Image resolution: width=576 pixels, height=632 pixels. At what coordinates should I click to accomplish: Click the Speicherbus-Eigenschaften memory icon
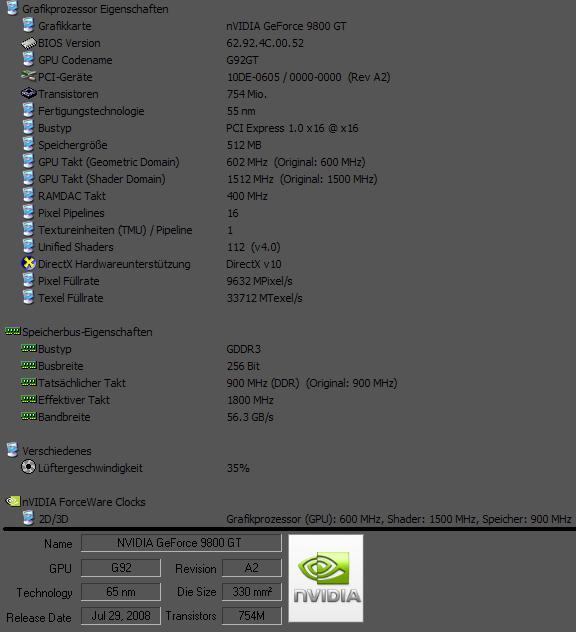(x=12, y=331)
